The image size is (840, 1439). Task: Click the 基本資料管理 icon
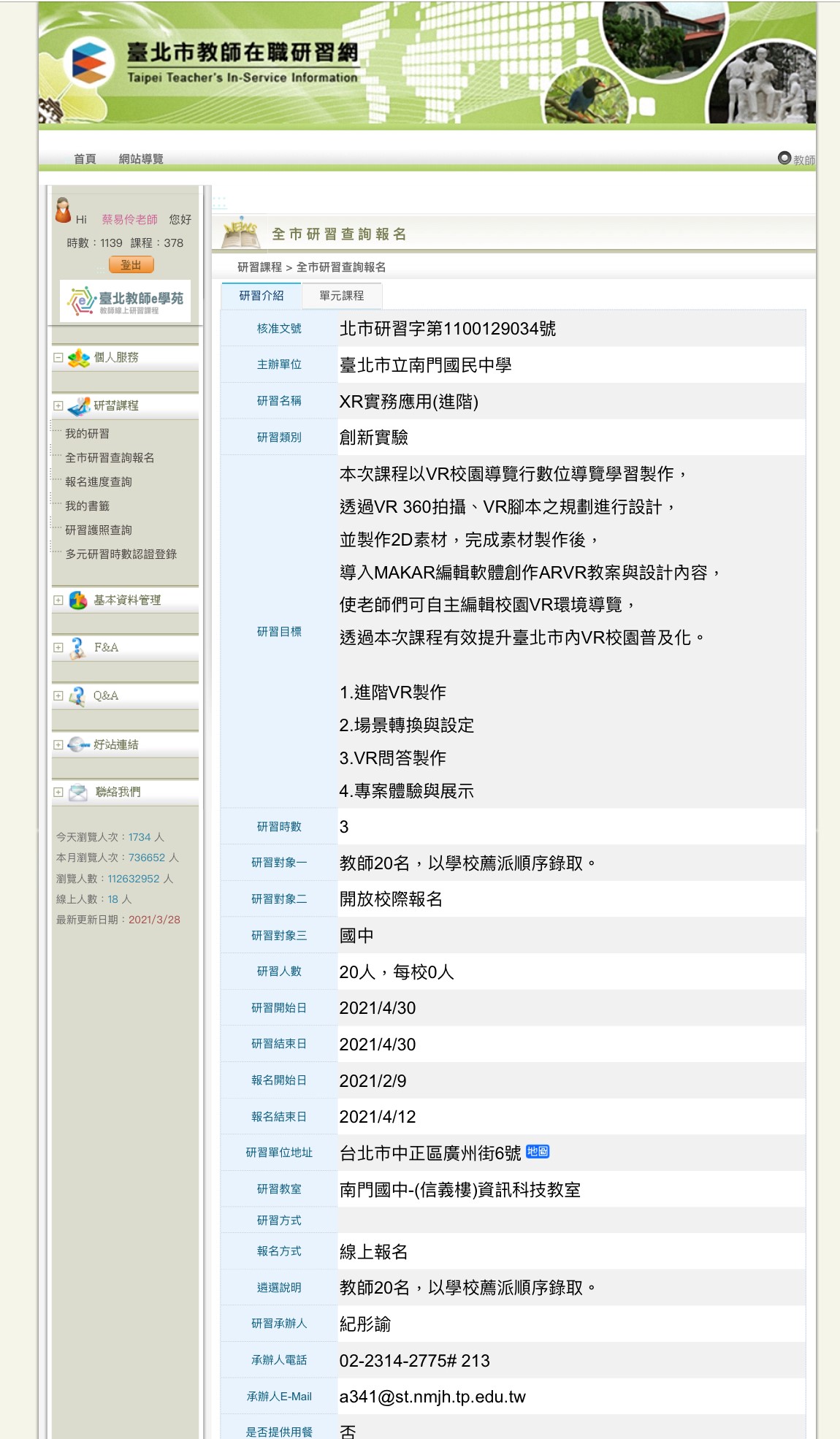78,600
